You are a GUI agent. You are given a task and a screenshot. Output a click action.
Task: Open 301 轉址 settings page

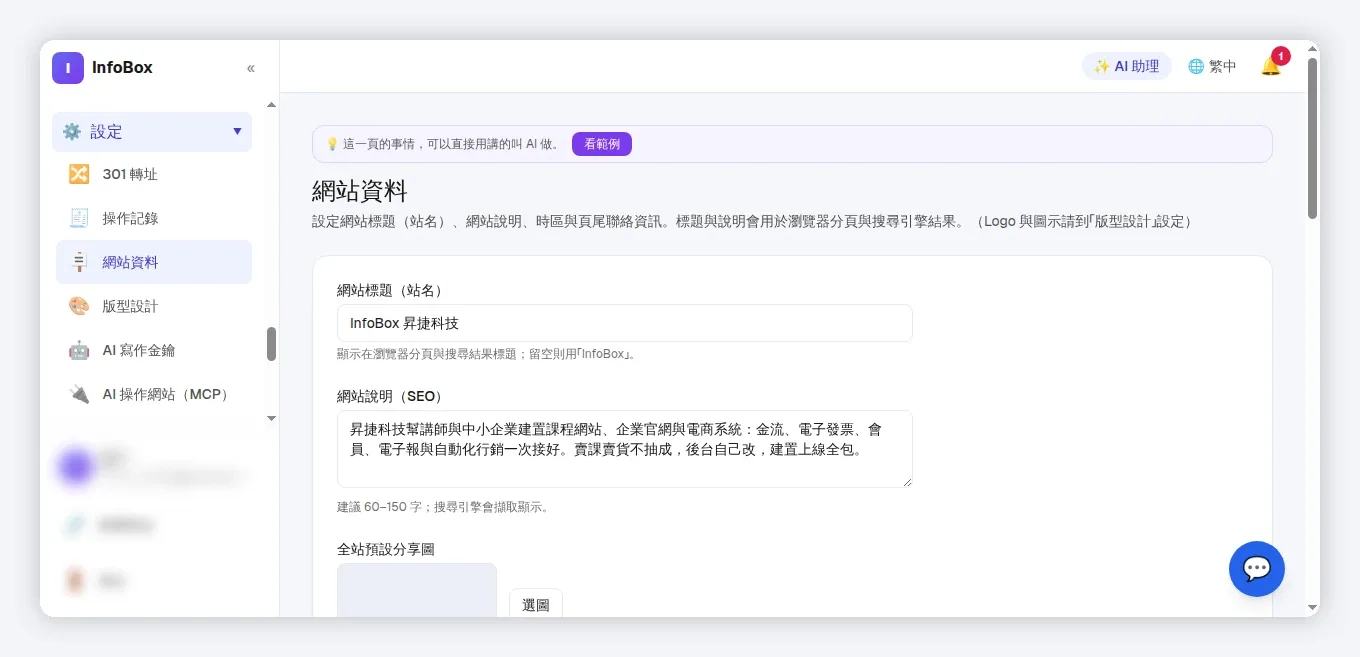(x=154, y=174)
